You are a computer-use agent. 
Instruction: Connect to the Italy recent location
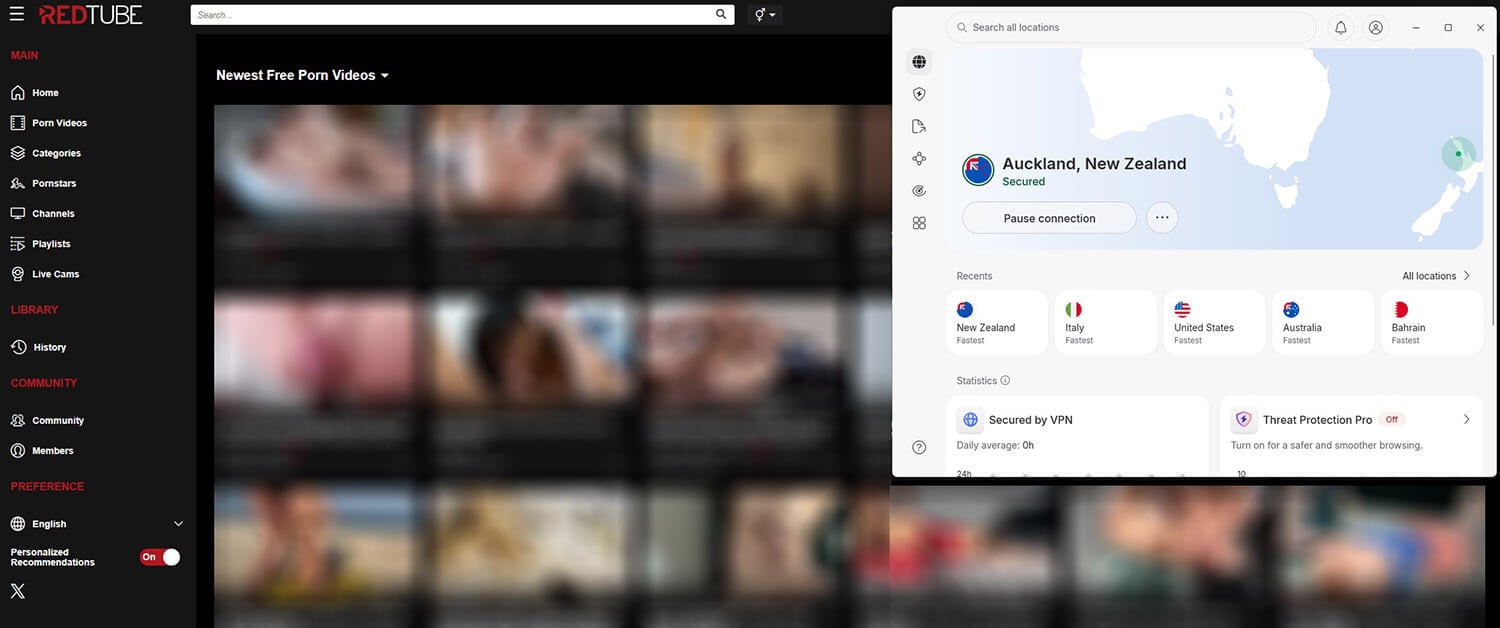[1105, 322]
